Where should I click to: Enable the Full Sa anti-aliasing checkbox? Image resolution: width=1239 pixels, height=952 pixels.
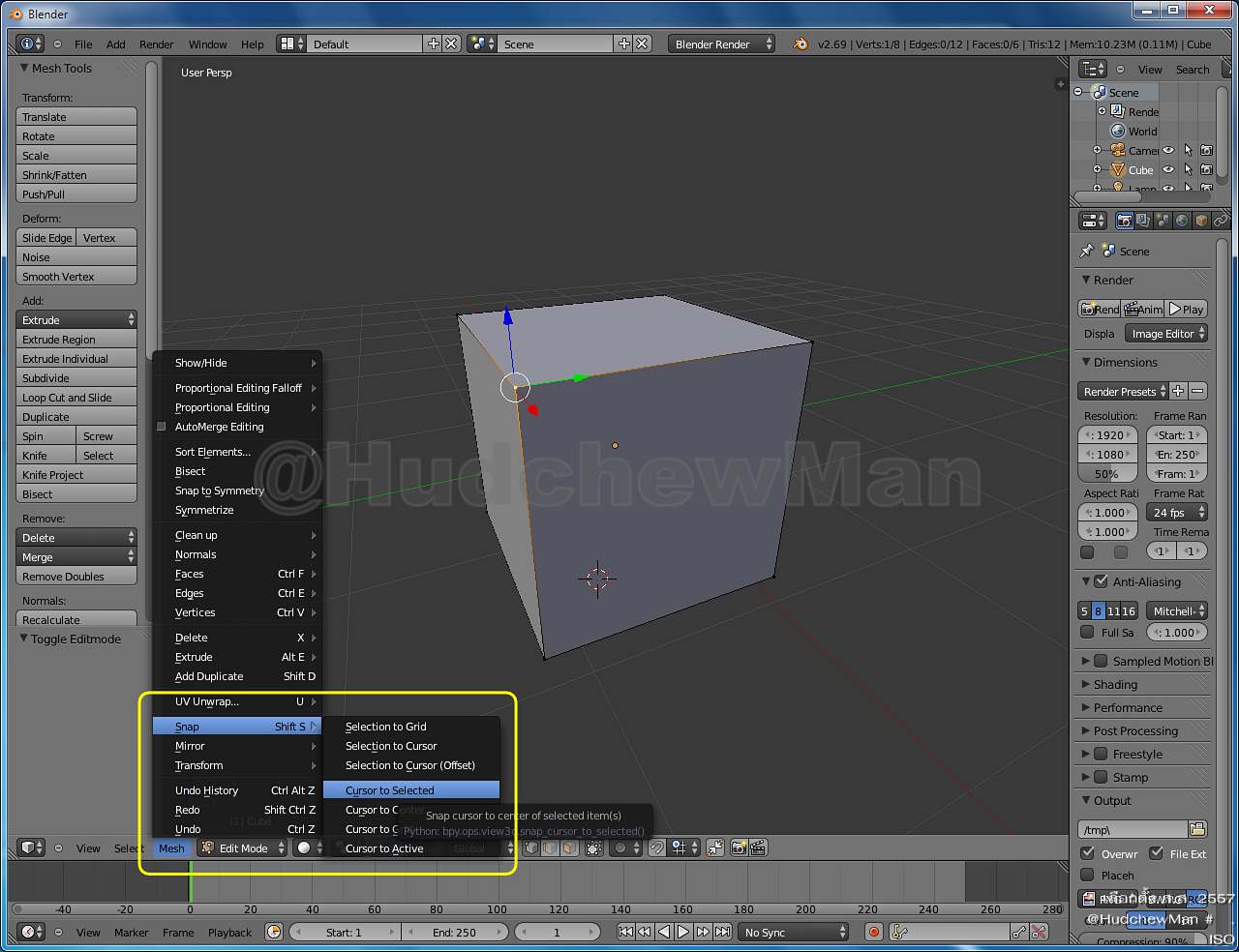[1087, 632]
